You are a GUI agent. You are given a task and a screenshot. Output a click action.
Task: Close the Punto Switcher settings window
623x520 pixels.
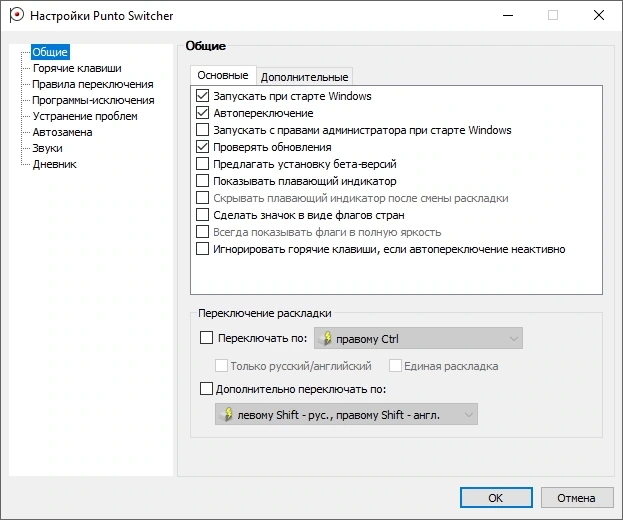click(x=599, y=15)
